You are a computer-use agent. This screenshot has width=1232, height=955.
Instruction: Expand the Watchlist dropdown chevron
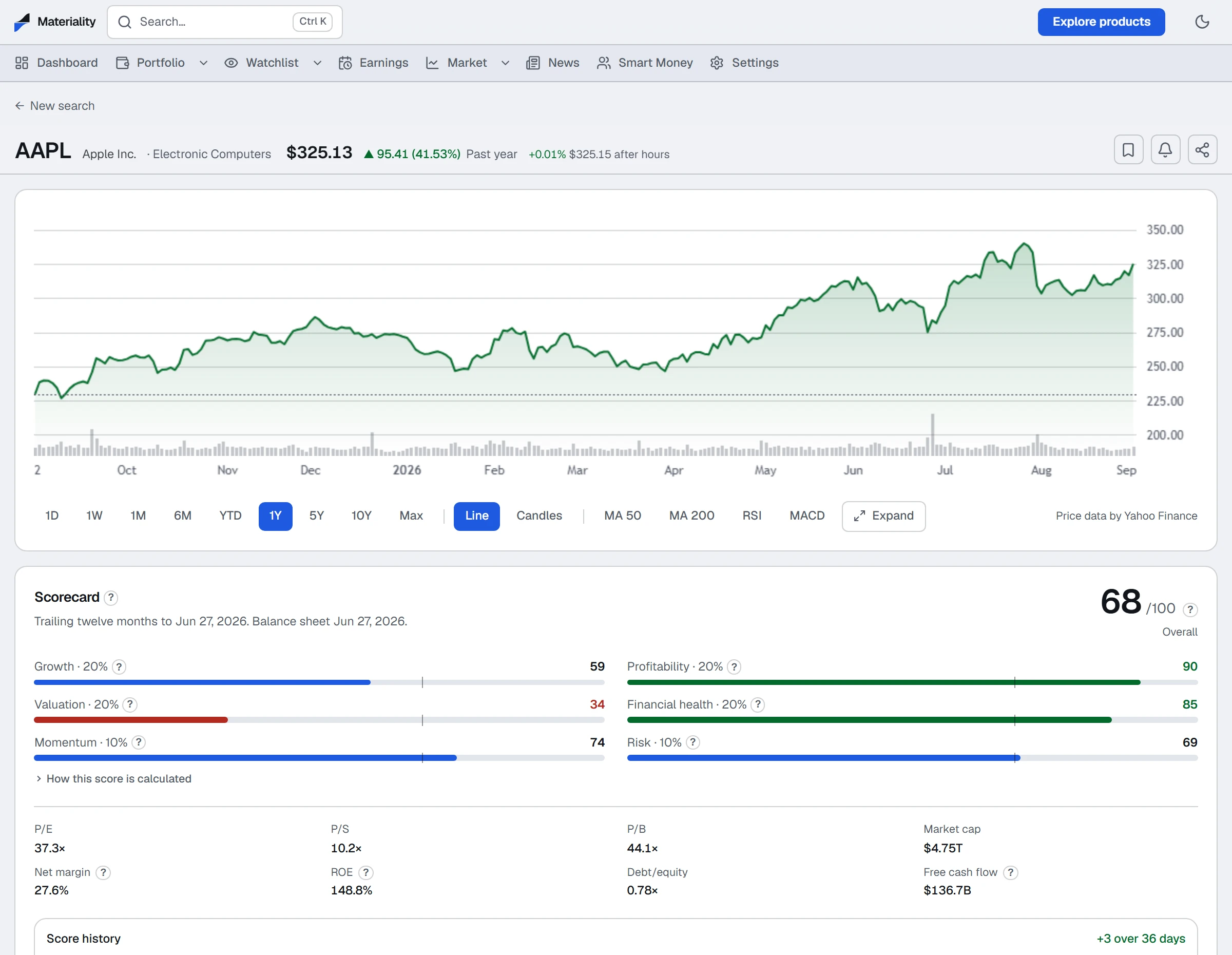(318, 63)
